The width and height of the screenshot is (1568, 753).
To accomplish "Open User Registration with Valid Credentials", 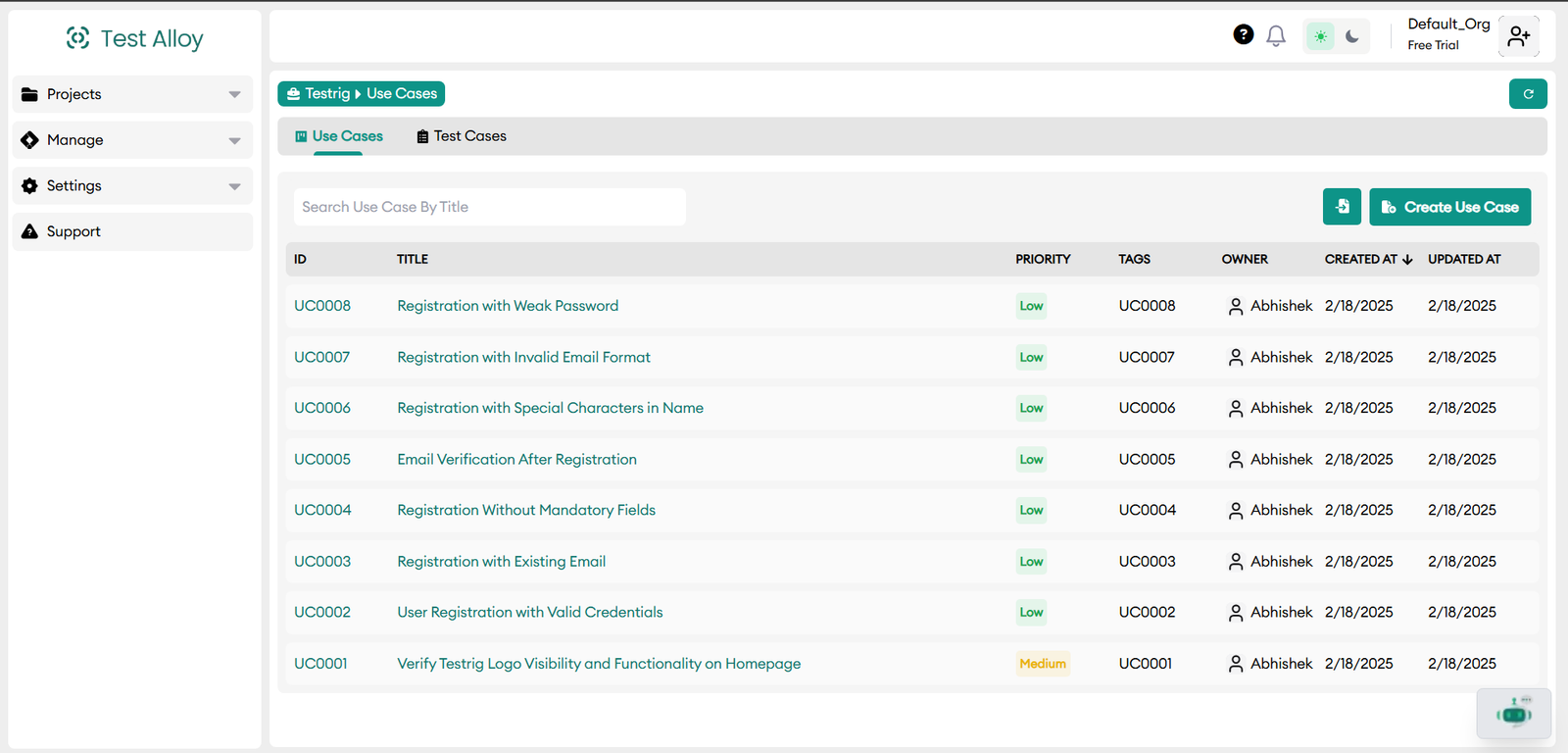I will 530,612.
